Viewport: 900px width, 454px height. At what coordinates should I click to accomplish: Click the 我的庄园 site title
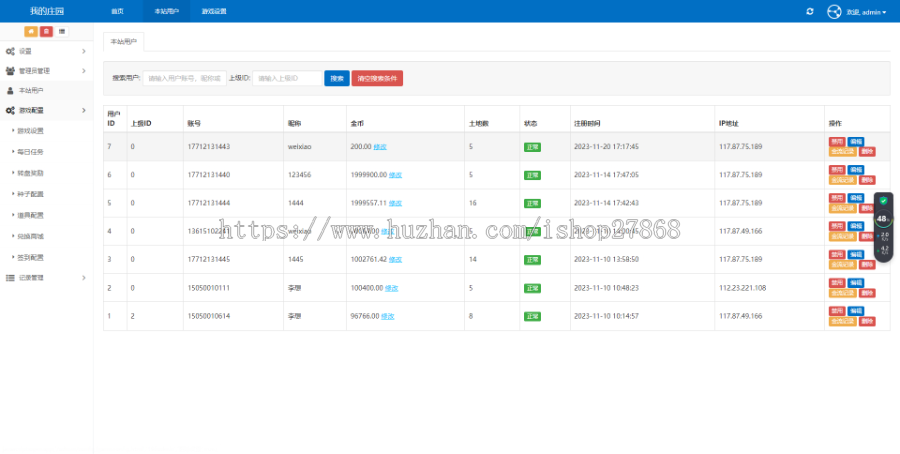pos(46,11)
